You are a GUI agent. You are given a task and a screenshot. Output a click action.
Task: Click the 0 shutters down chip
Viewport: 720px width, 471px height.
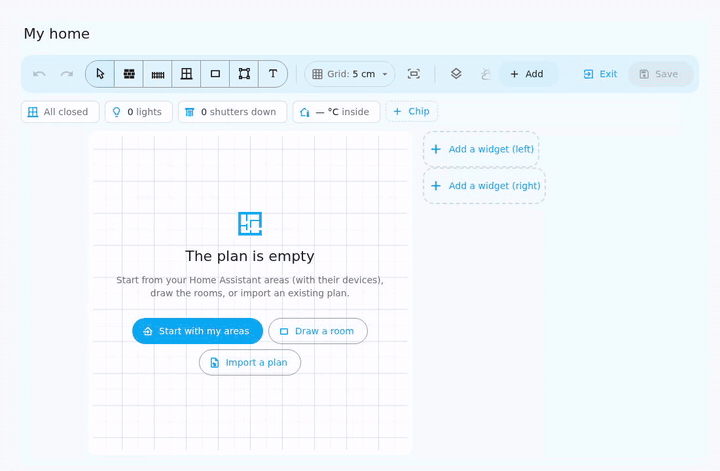pyautogui.click(x=233, y=112)
